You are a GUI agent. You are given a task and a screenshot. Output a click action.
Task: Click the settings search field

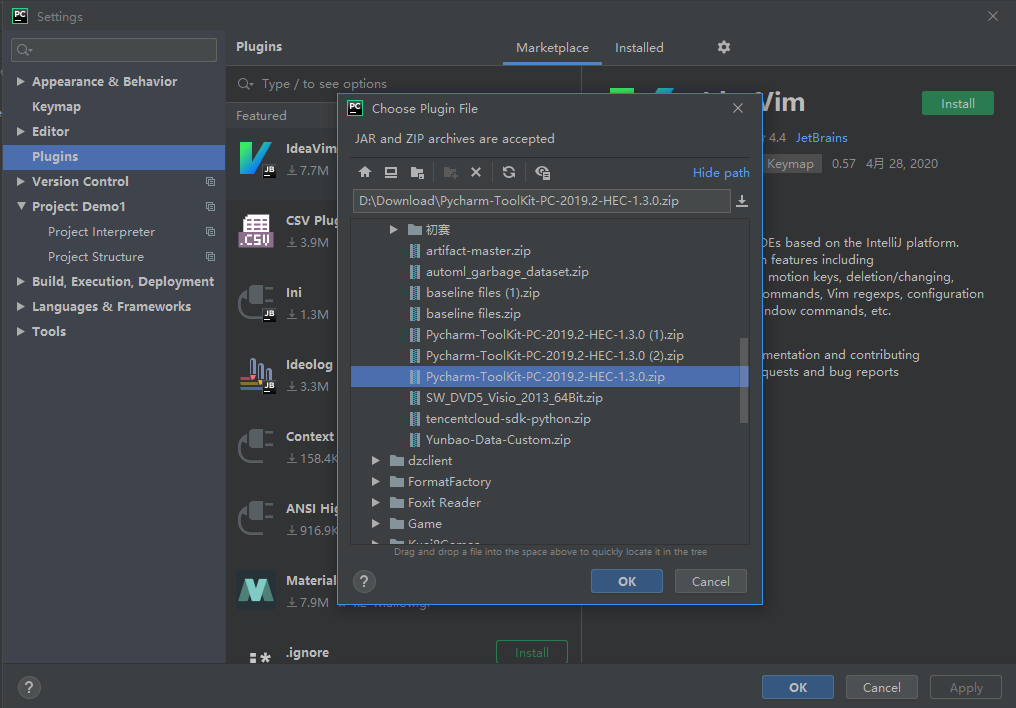pyautogui.click(x=114, y=50)
